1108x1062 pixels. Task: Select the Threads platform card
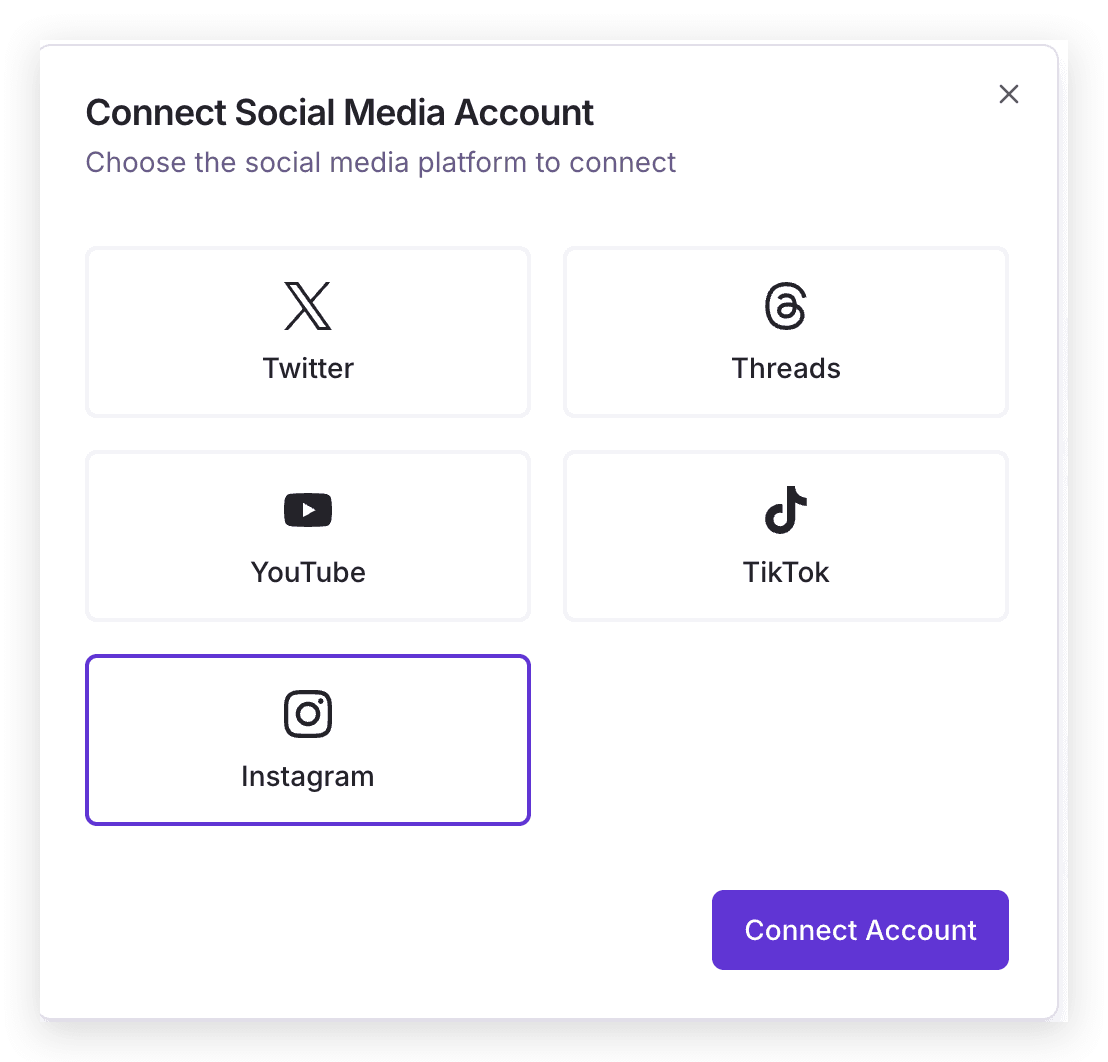(x=786, y=332)
